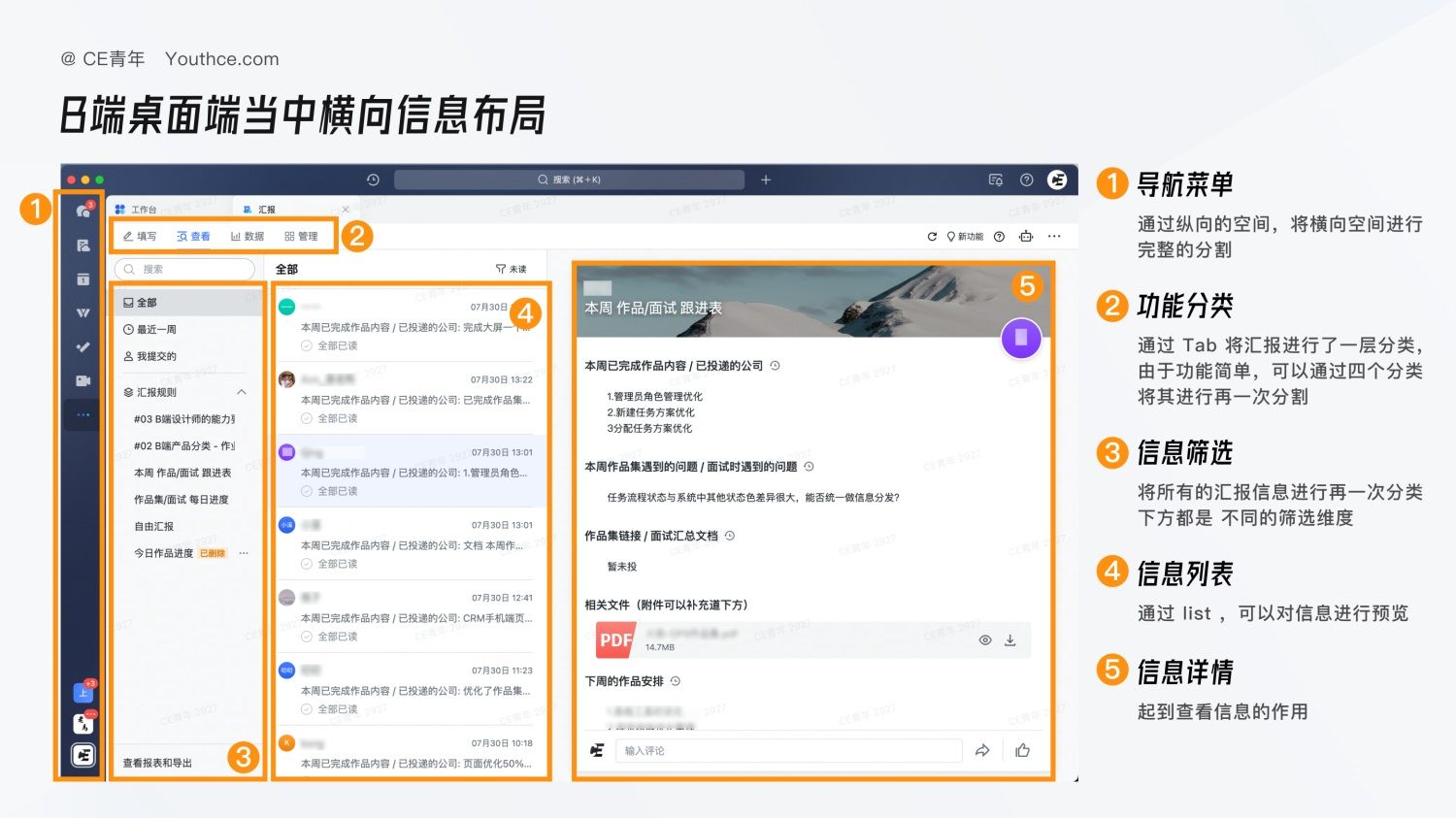Select the 查看 tab

(x=193, y=236)
